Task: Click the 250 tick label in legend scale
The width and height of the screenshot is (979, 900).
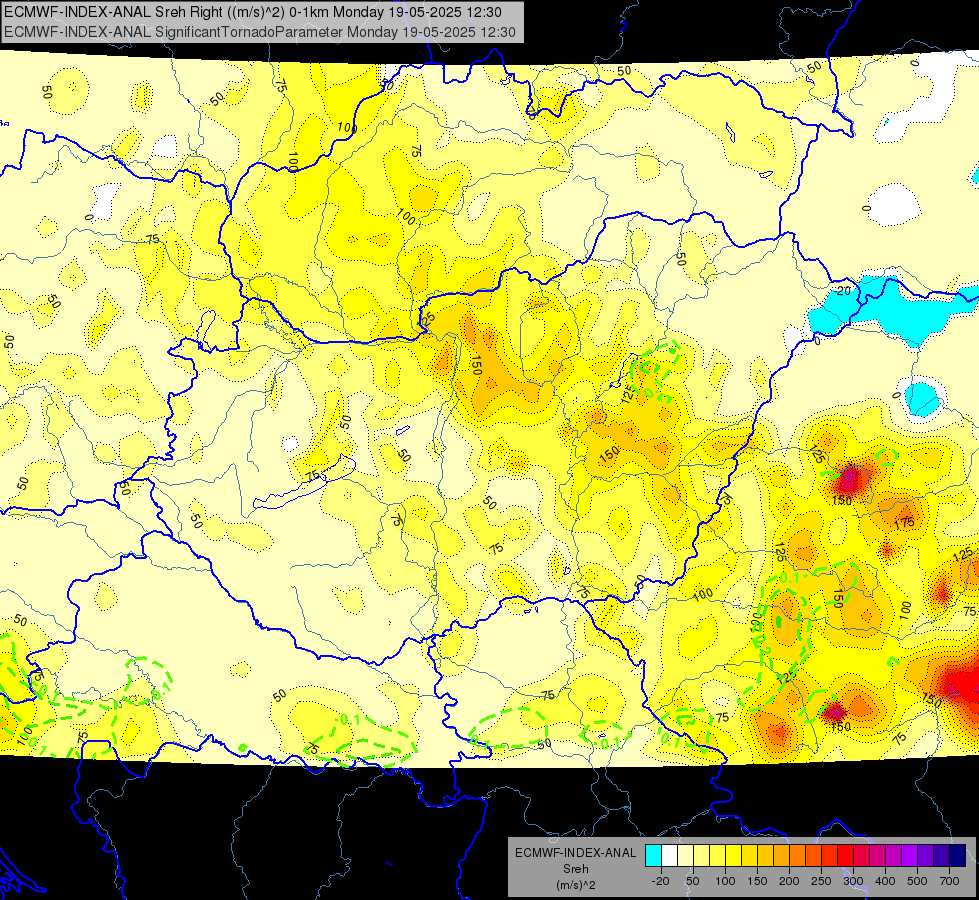Action: tap(821, 881)
